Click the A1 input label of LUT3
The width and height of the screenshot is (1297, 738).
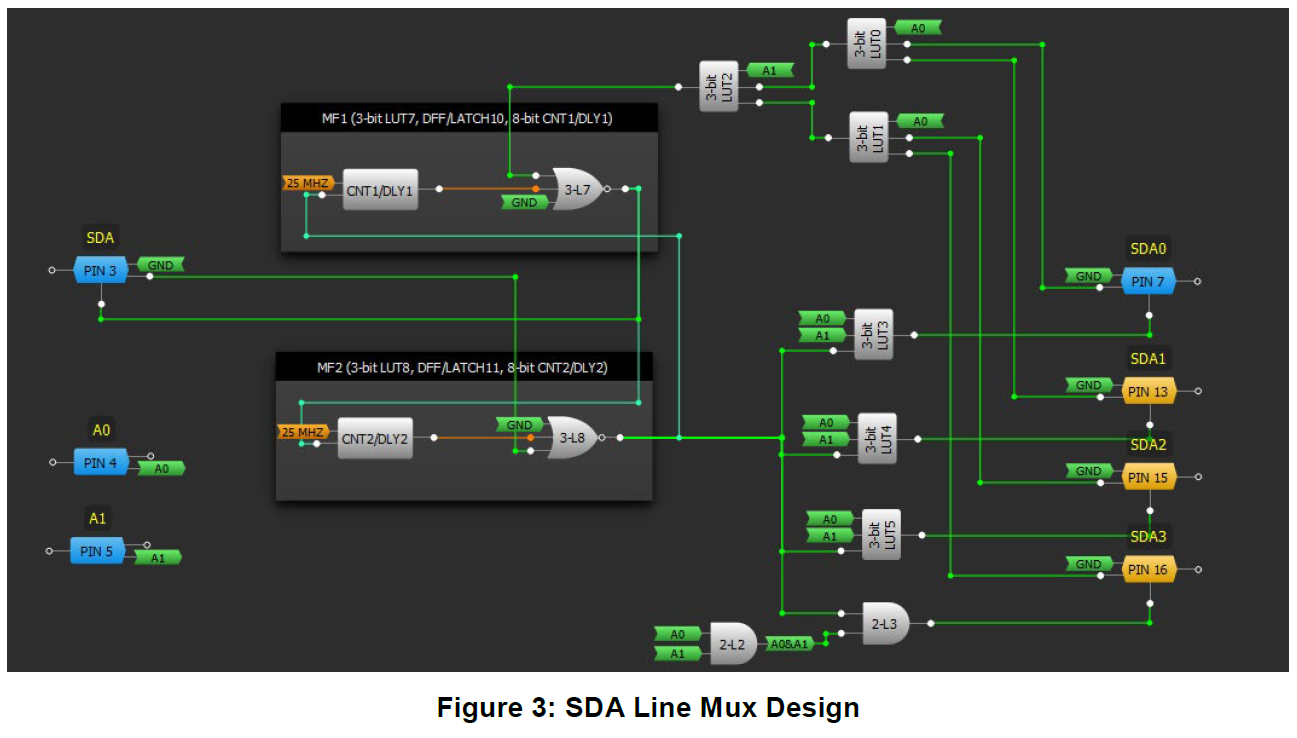coord(823,336)
